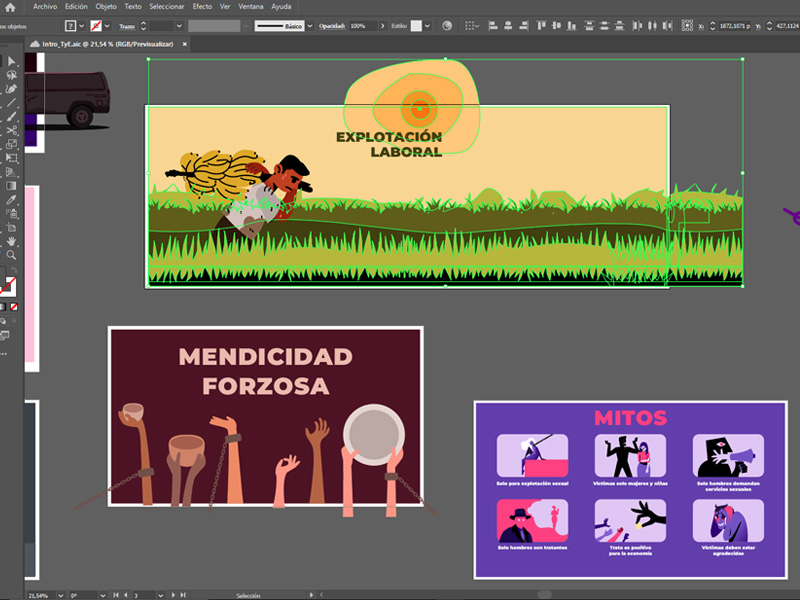Image resolution: width=800 pixels, height=600 pixels.
Task: Pick the Scissors tool
Action: [11, 130]
